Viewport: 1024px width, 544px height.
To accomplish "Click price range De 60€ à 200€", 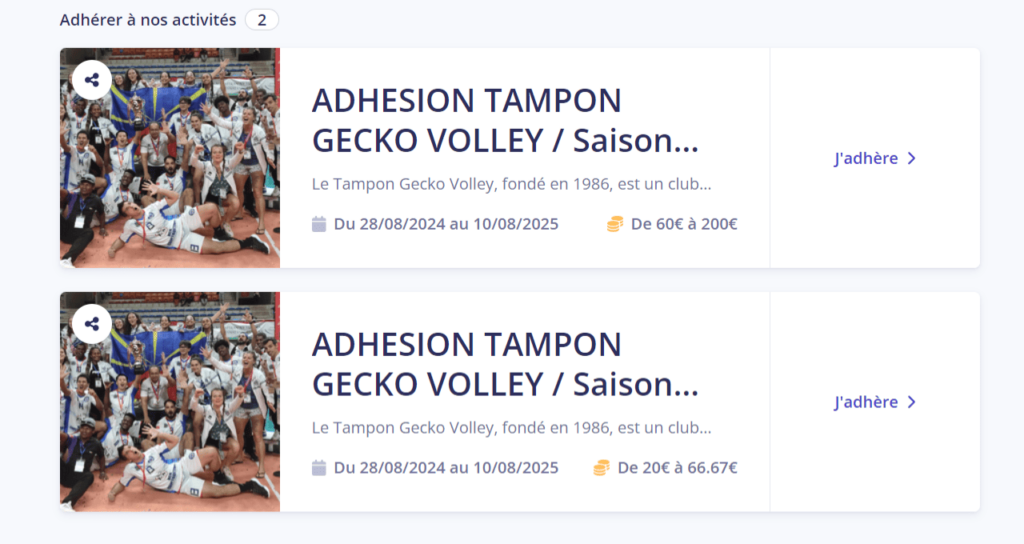I will pyautogui.click(x=684, y=224).
